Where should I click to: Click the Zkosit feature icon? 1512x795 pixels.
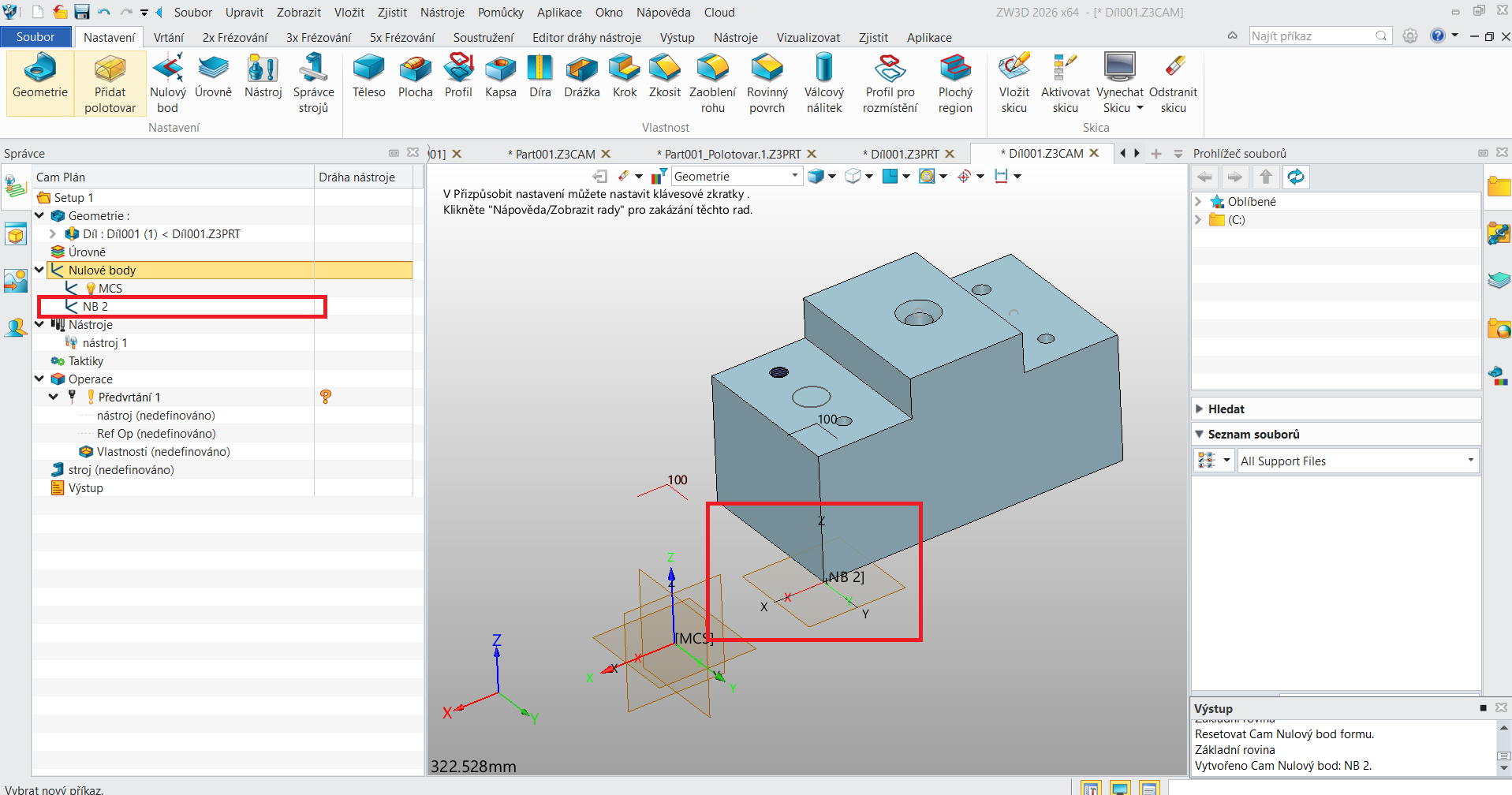coord(665,77)
